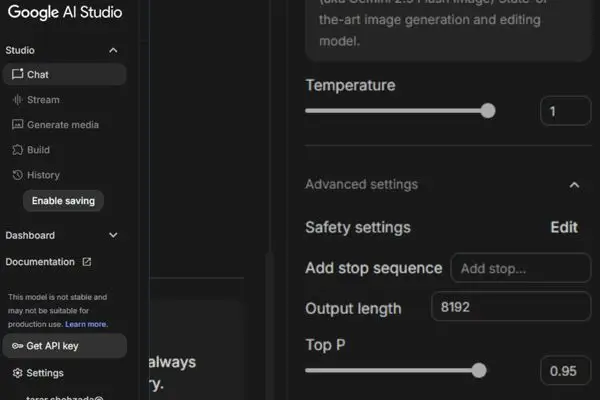Click the Enable saving button
Screen dimensions: 600x400
[x=64, y=201]
